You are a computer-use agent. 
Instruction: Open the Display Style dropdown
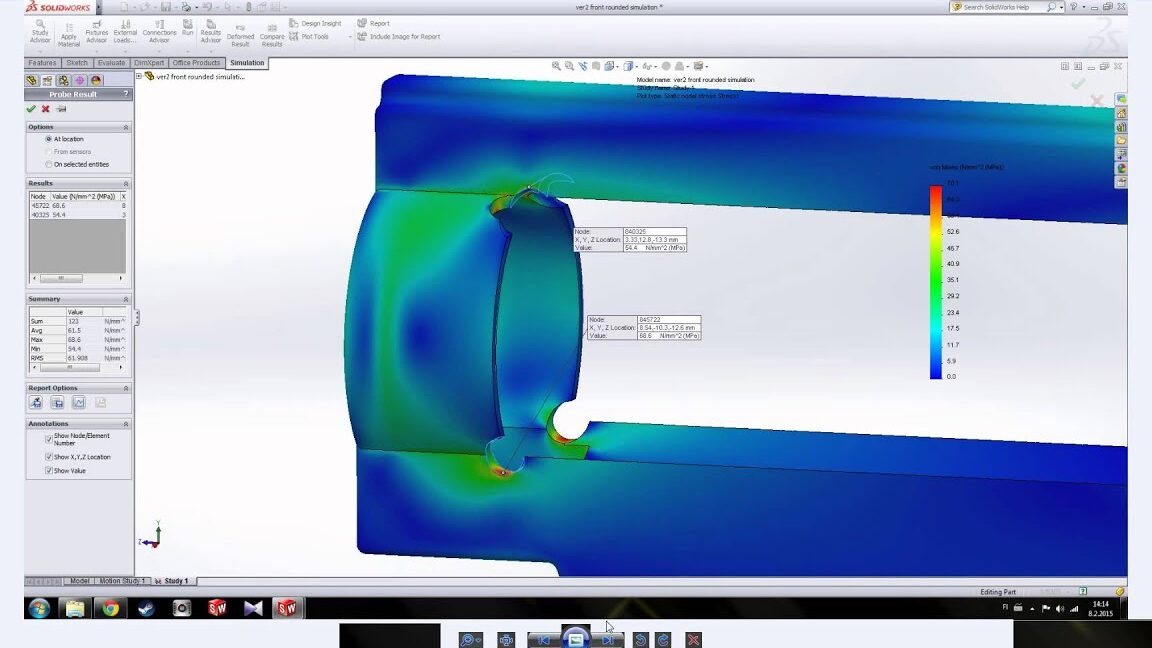coord(630,66)
